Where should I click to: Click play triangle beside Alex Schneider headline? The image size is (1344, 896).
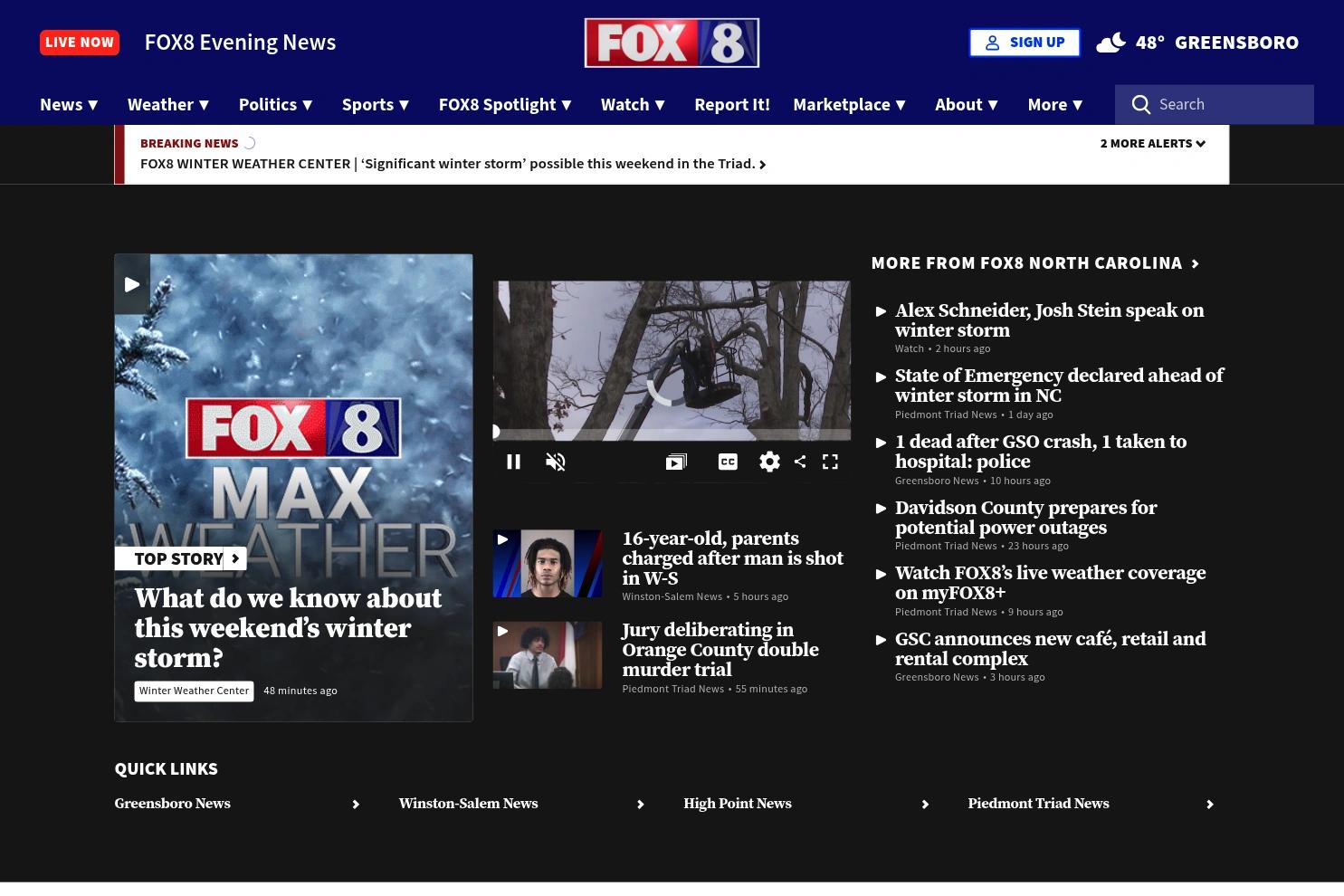coord(882,311)
